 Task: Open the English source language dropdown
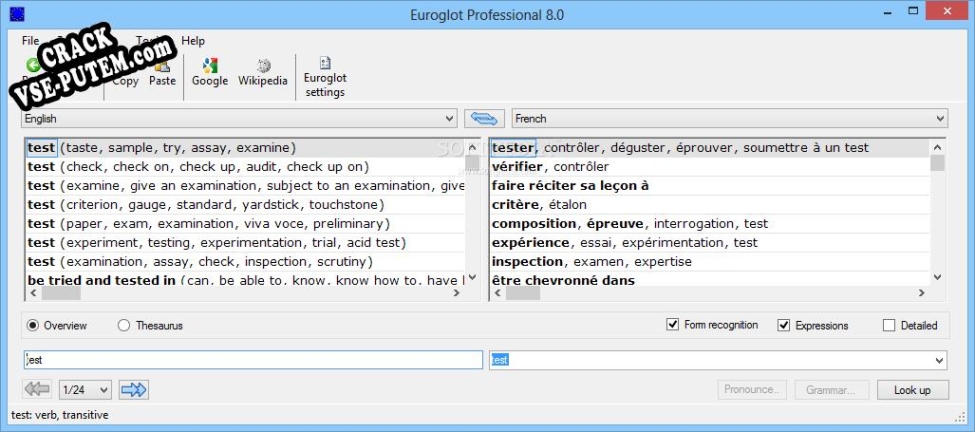(238, 119)
